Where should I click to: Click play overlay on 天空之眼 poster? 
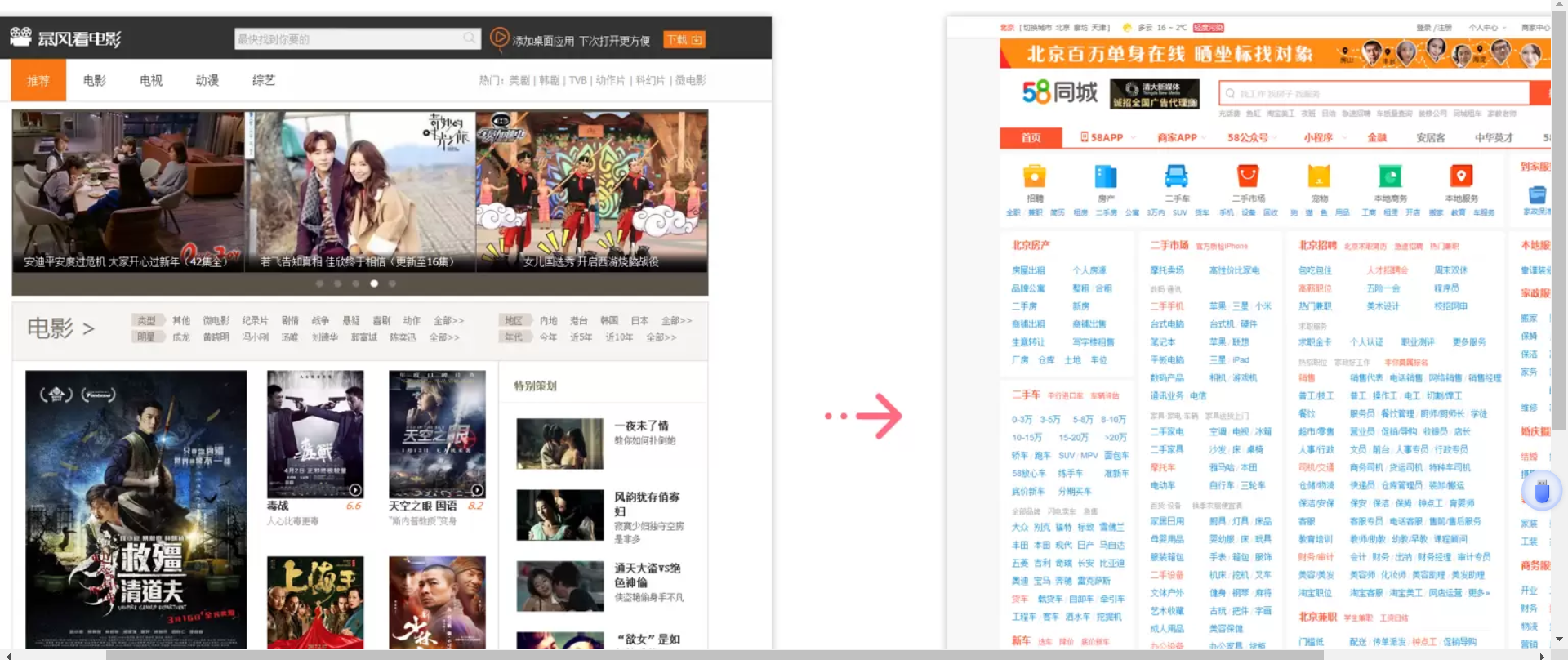pos(477,490)
